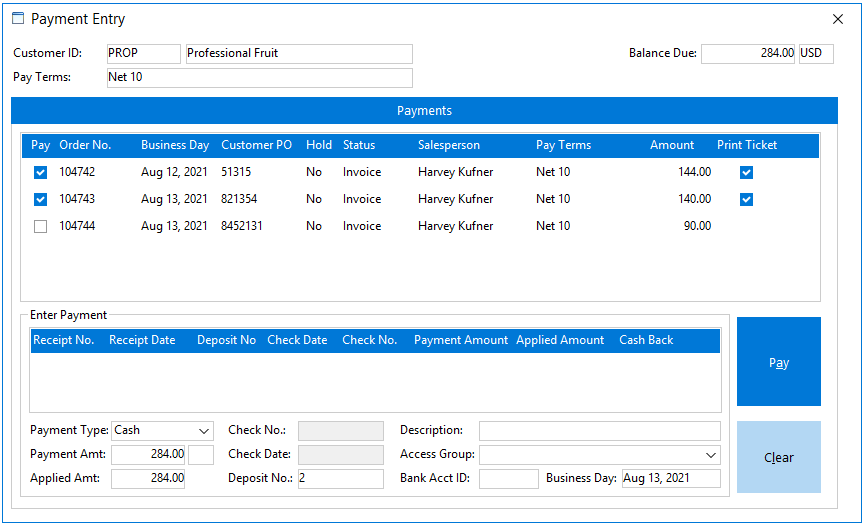Click the Check No. field
The image size is (866, 526).
(x=341, y=431)
